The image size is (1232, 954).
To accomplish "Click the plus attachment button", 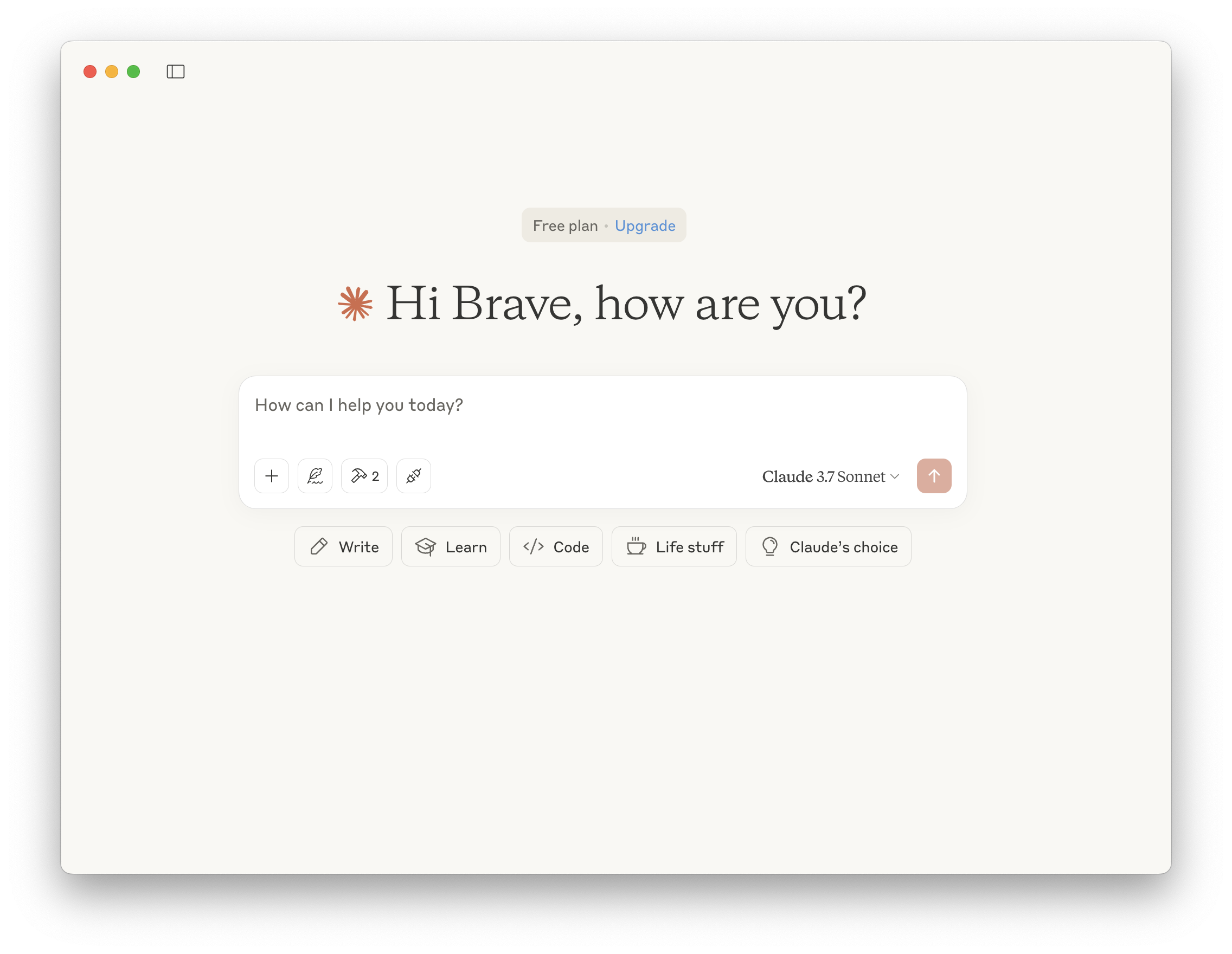I will click(x=271, y=476).
